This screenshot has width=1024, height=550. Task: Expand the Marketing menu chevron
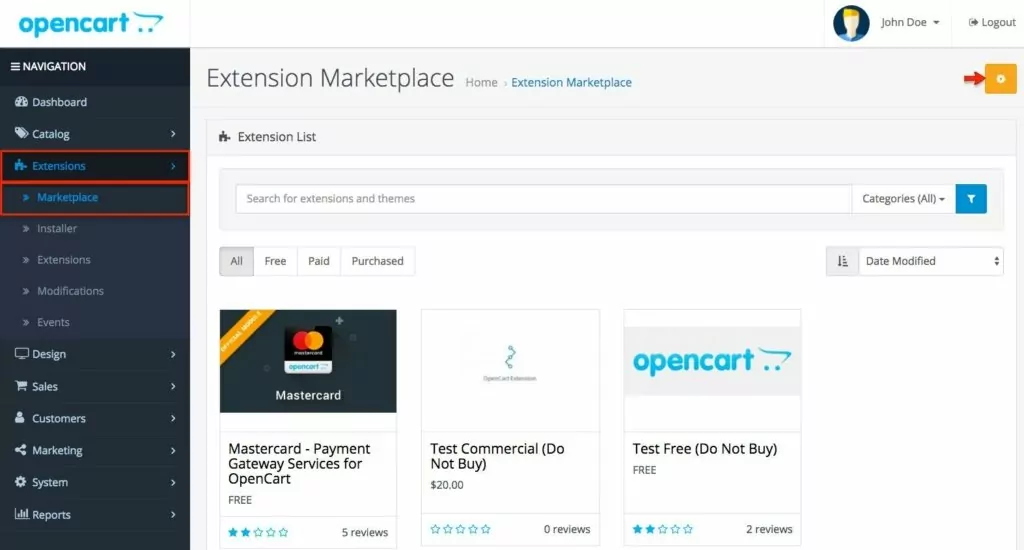[173, 451]
